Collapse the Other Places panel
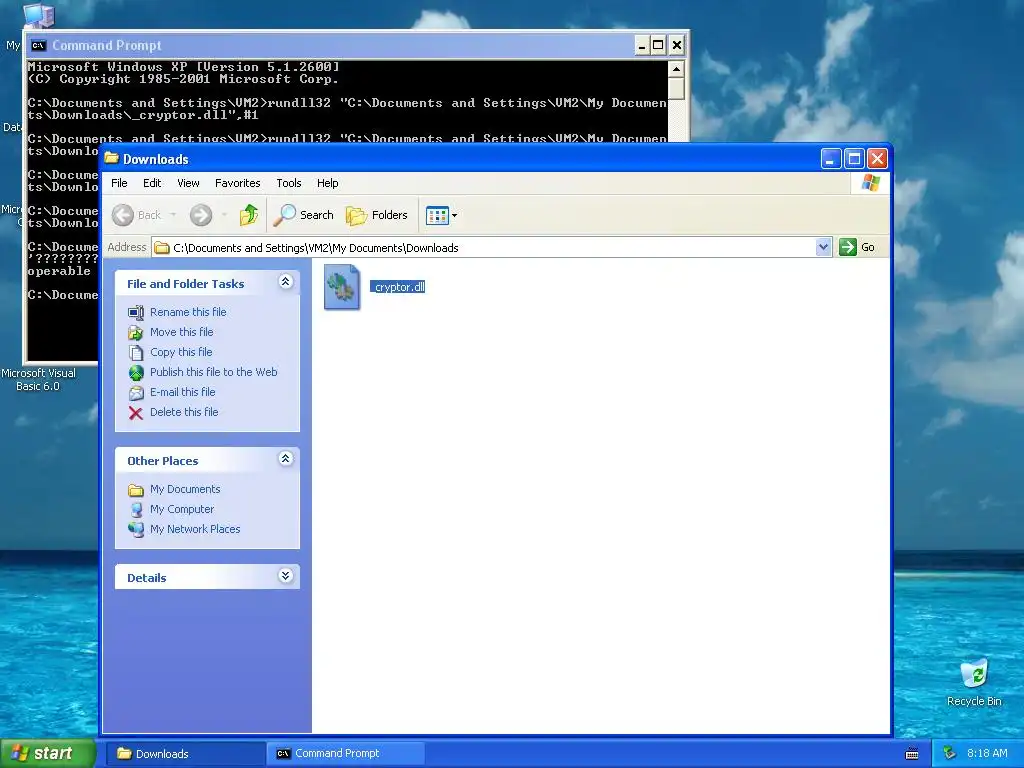The height and width of the screenshot is (768, 1024). point(285,458)
